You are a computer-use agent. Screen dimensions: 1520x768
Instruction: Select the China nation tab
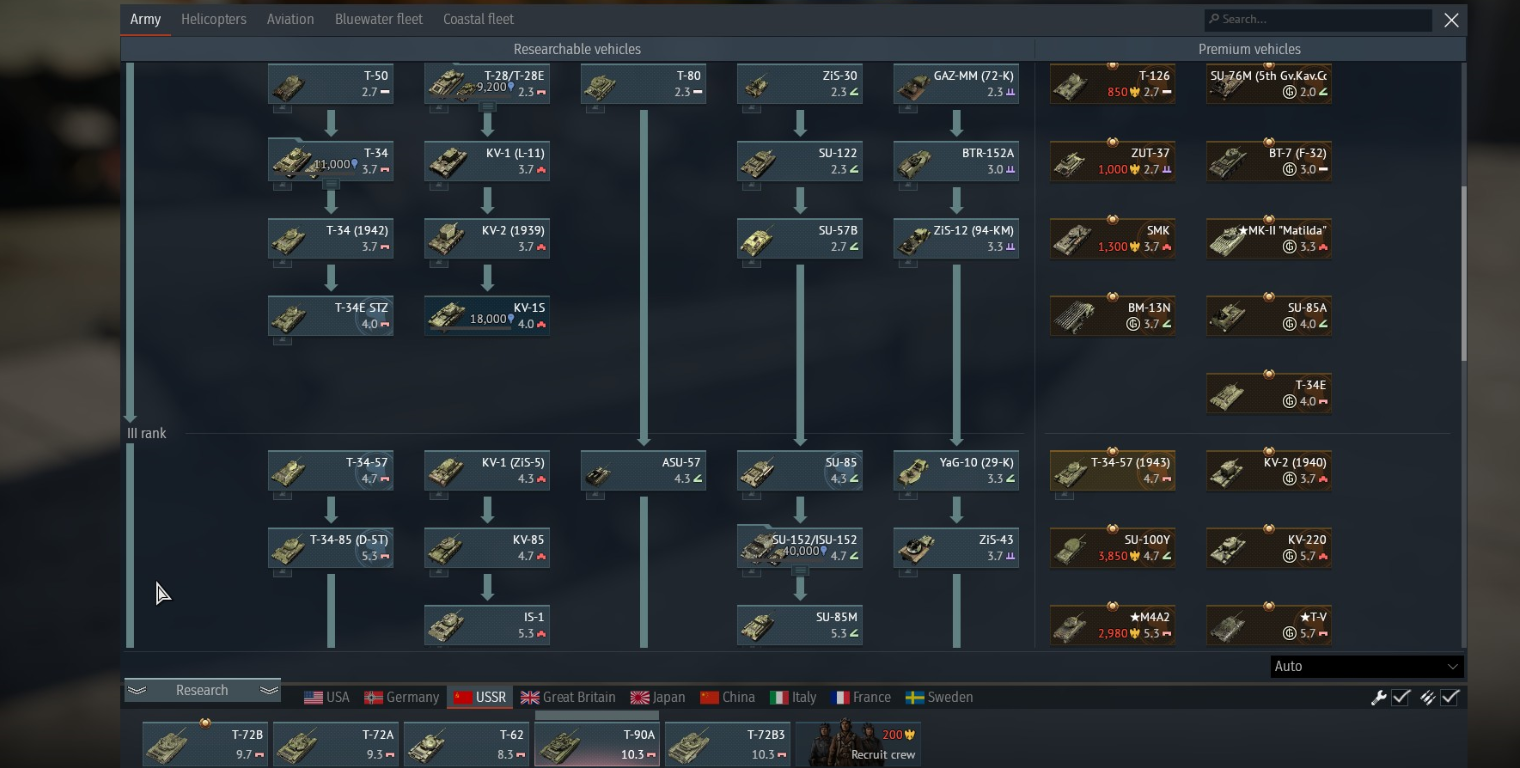pos(727,697)
